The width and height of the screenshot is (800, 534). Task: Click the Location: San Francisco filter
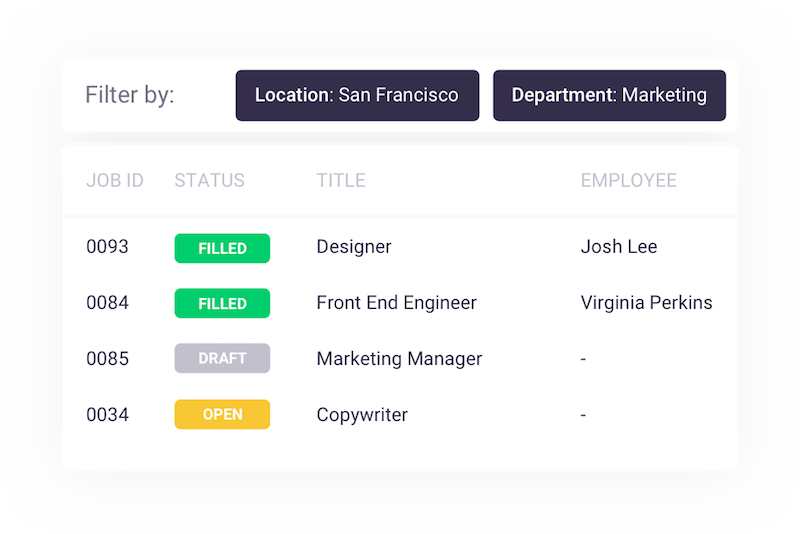(x=357, y=96)
